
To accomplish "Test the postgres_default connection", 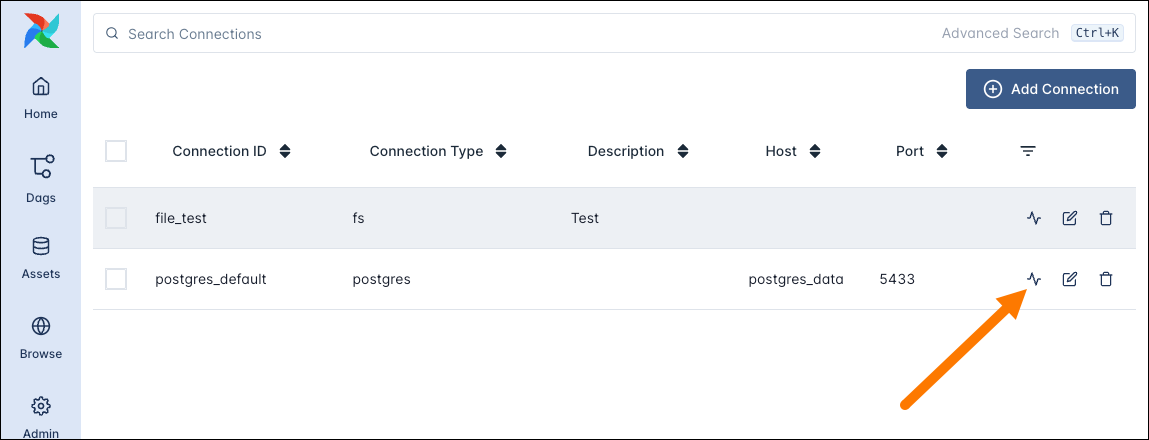I will click(1034, 279).
